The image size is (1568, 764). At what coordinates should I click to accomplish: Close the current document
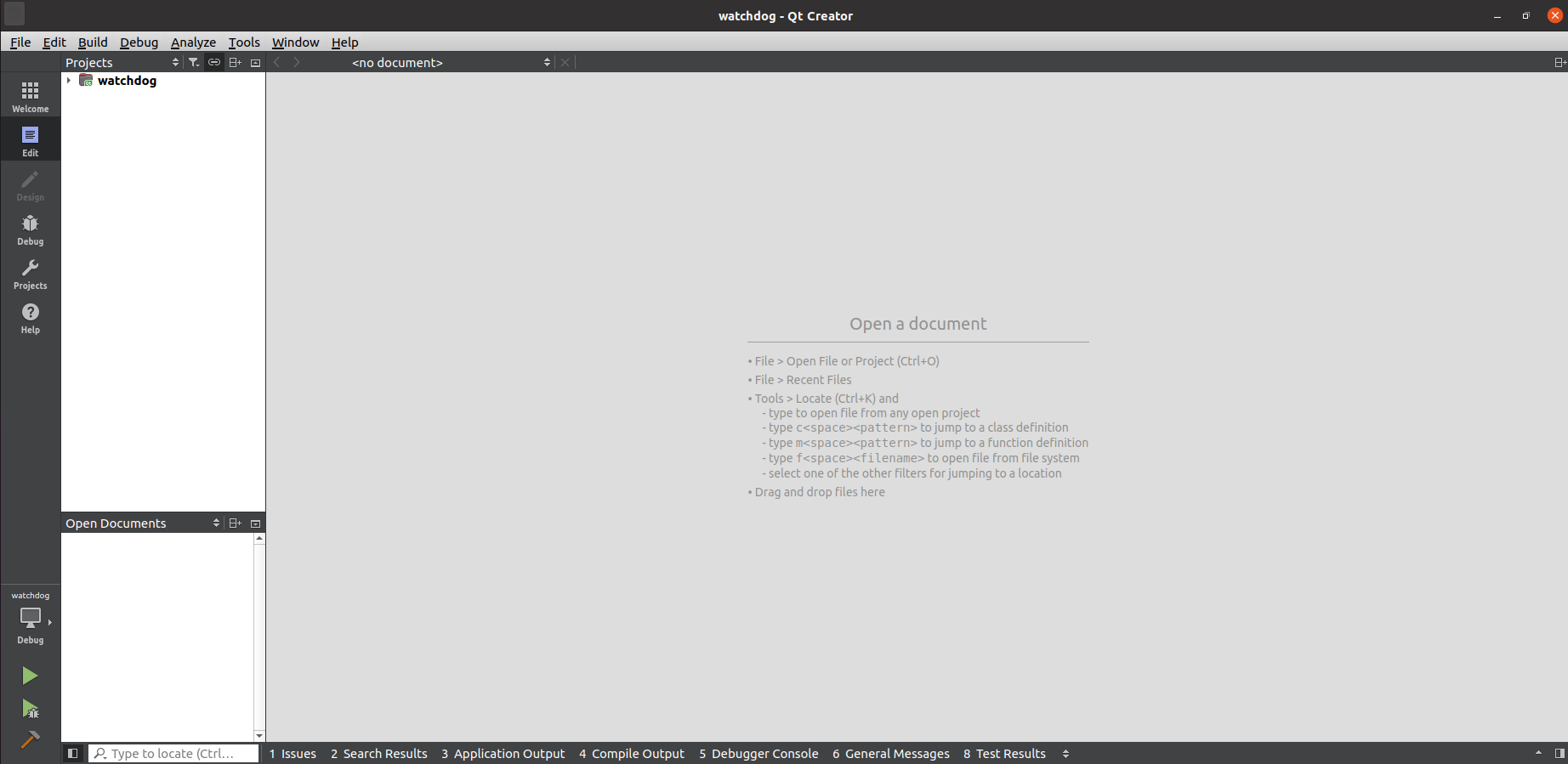click(x=565, y=62)
